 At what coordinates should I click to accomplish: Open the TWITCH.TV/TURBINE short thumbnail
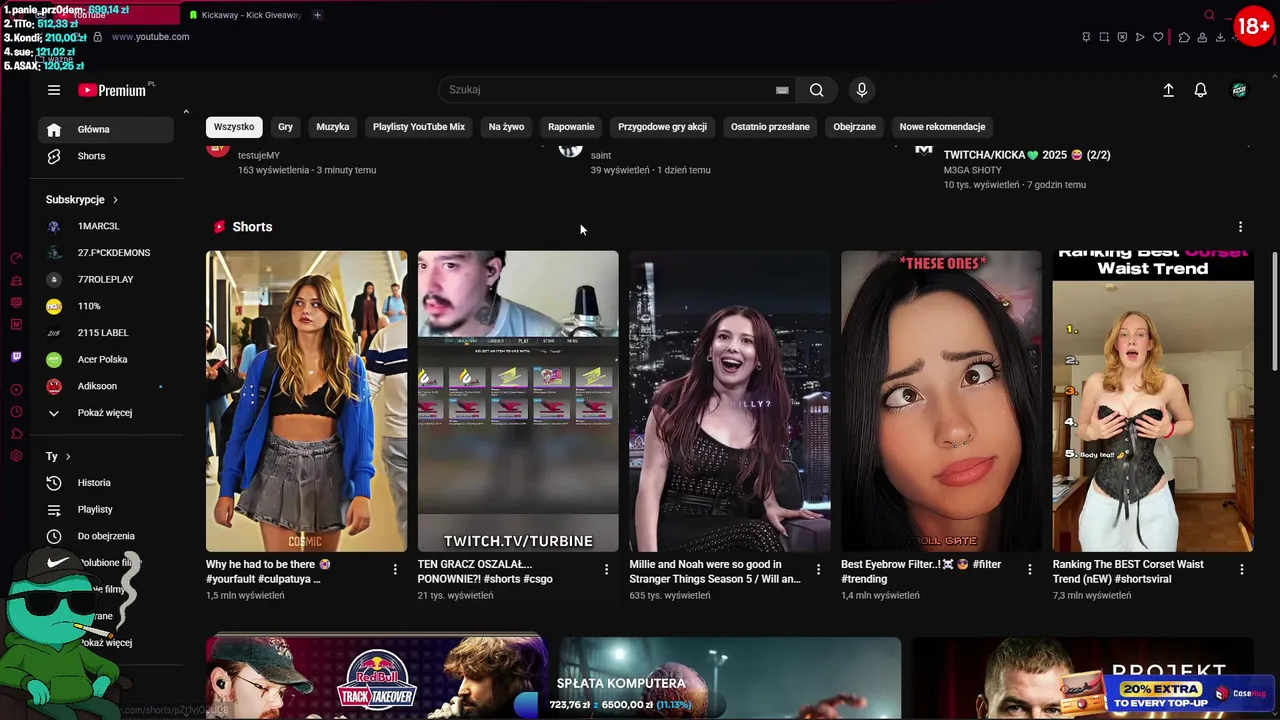pyautogui.click(x=518, y=401)
